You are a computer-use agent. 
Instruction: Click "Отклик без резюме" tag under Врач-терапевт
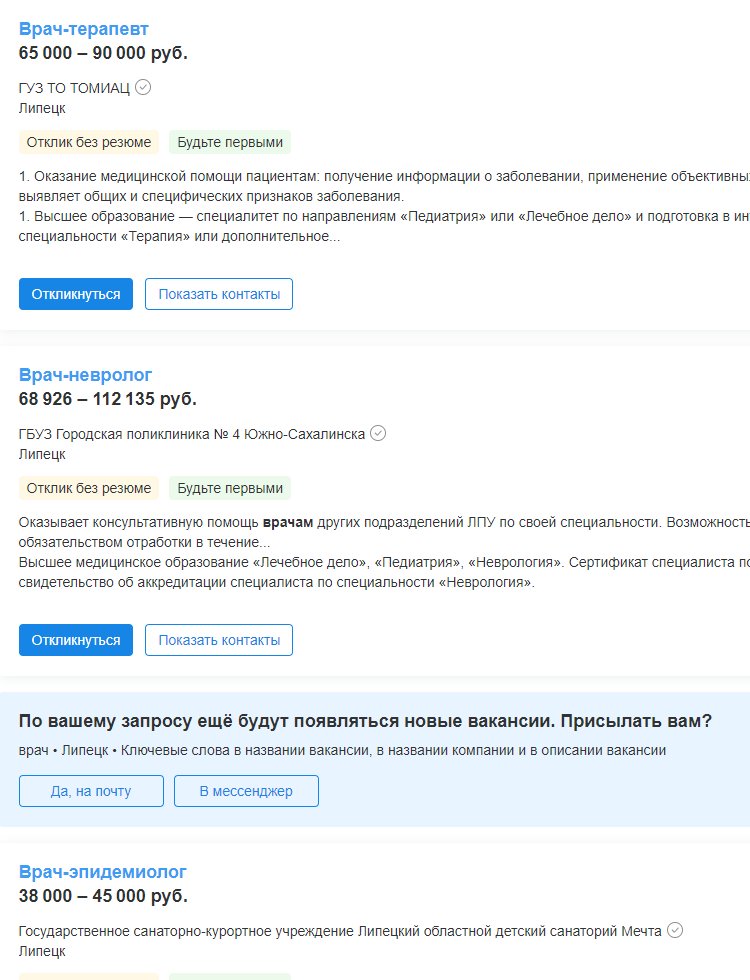[89, 142]
